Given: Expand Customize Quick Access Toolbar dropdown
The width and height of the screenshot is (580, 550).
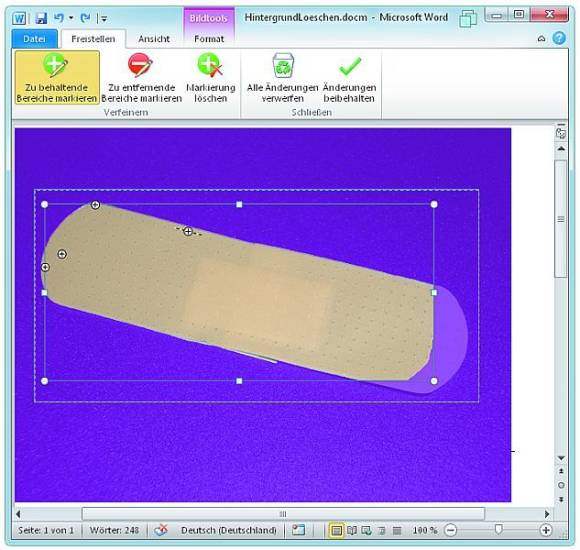Looking at the screenshot, I should [104, 18].
